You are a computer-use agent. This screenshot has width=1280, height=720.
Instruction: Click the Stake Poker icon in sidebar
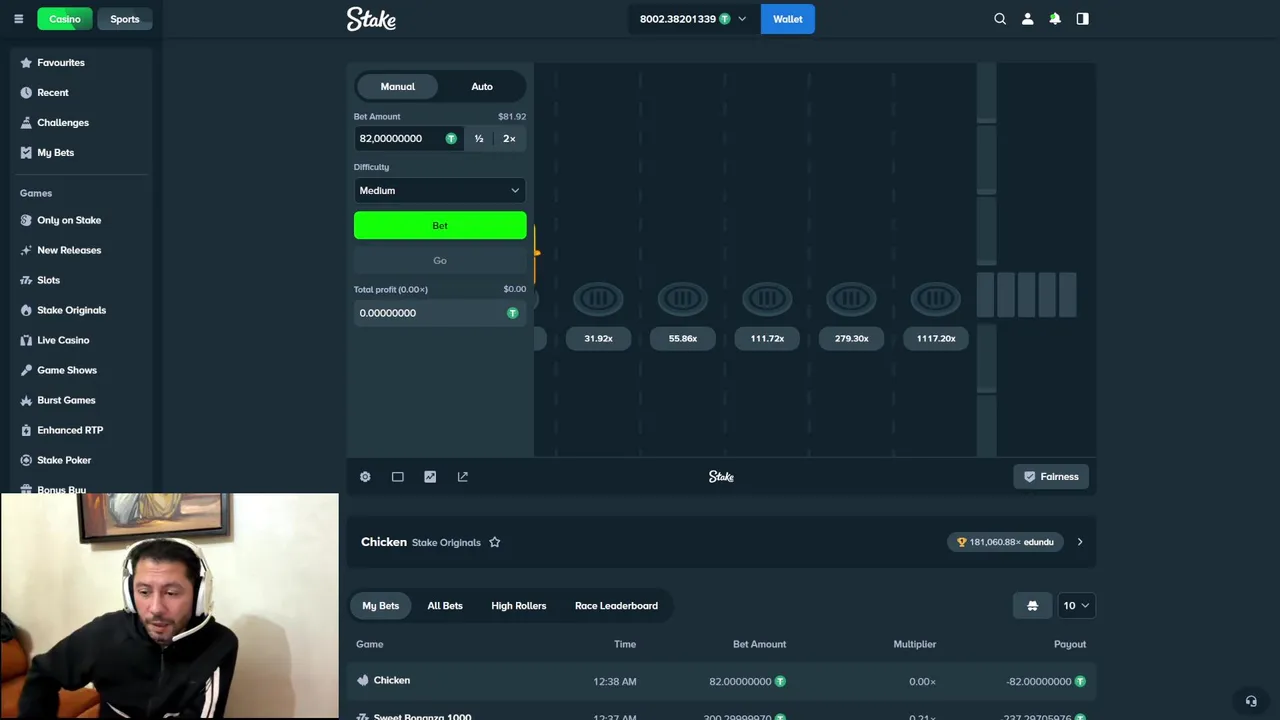tap(27, 460)
